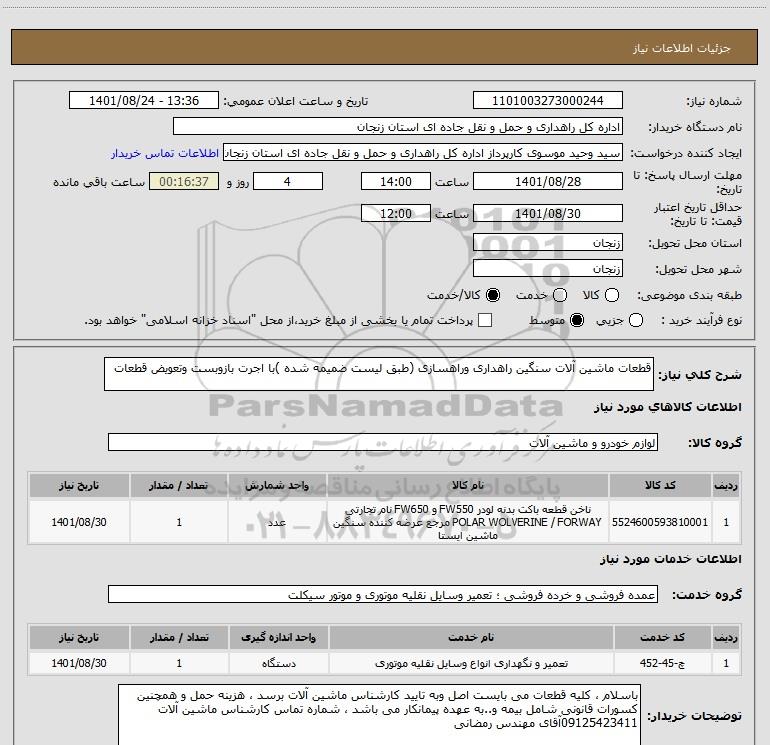Click the استان محل تحویل field
The height and width of the screenshot is (745, 770).
548,243
